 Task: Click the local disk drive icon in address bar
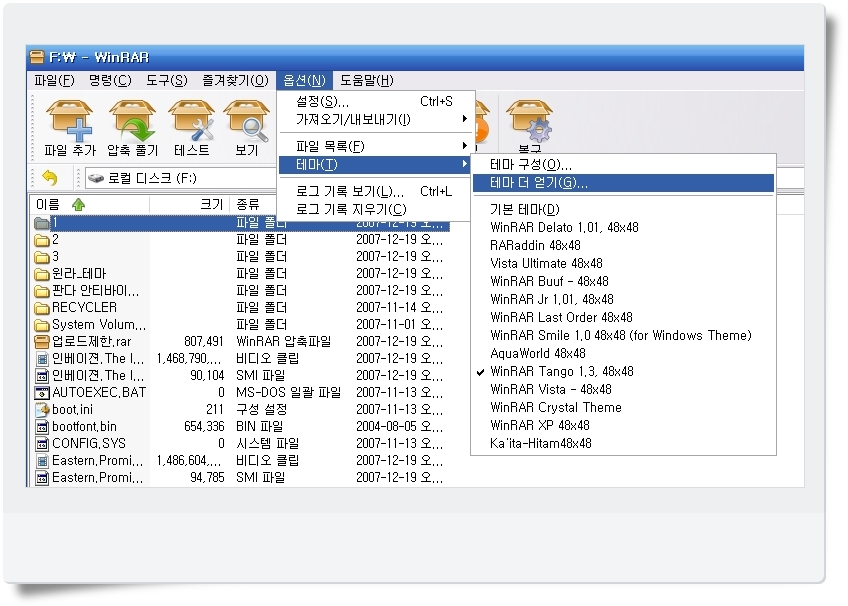point(96,178)
